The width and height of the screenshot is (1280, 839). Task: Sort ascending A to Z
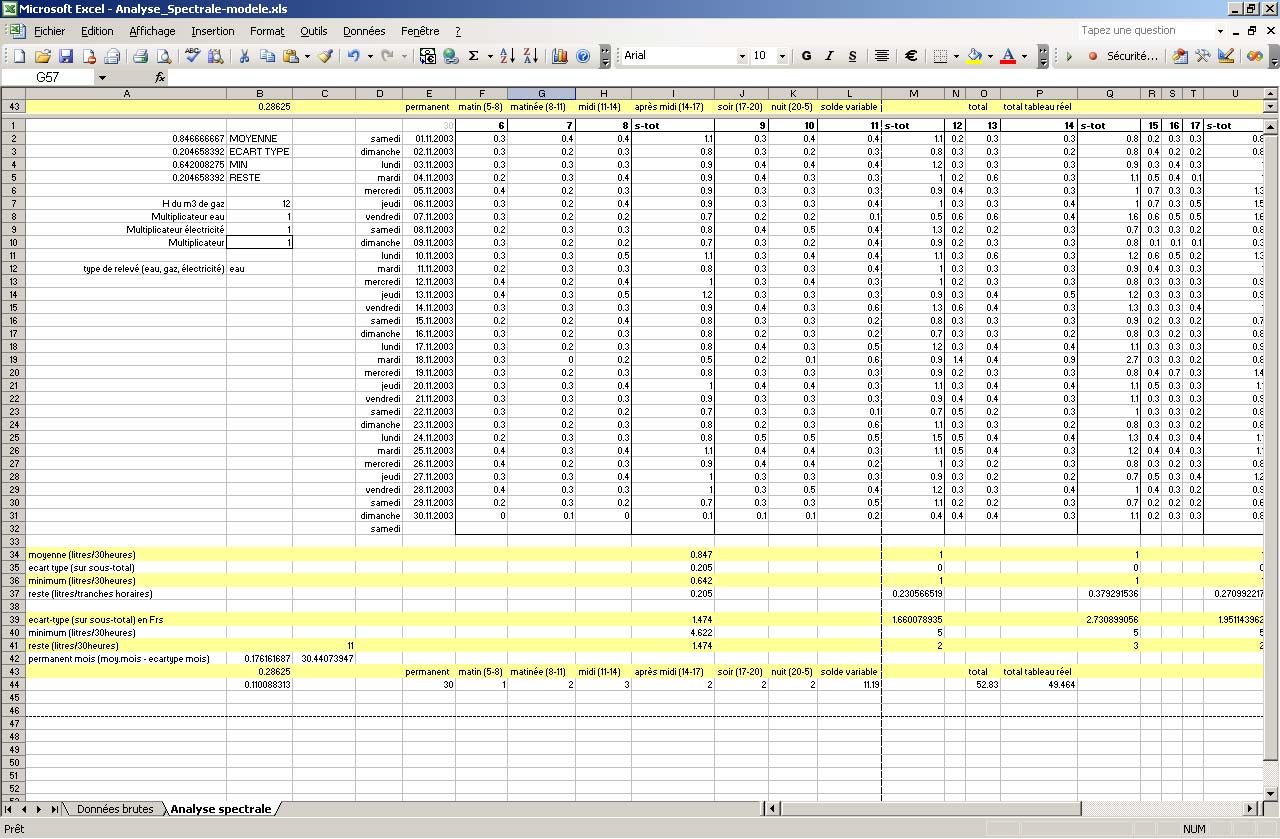coord(507,57)
